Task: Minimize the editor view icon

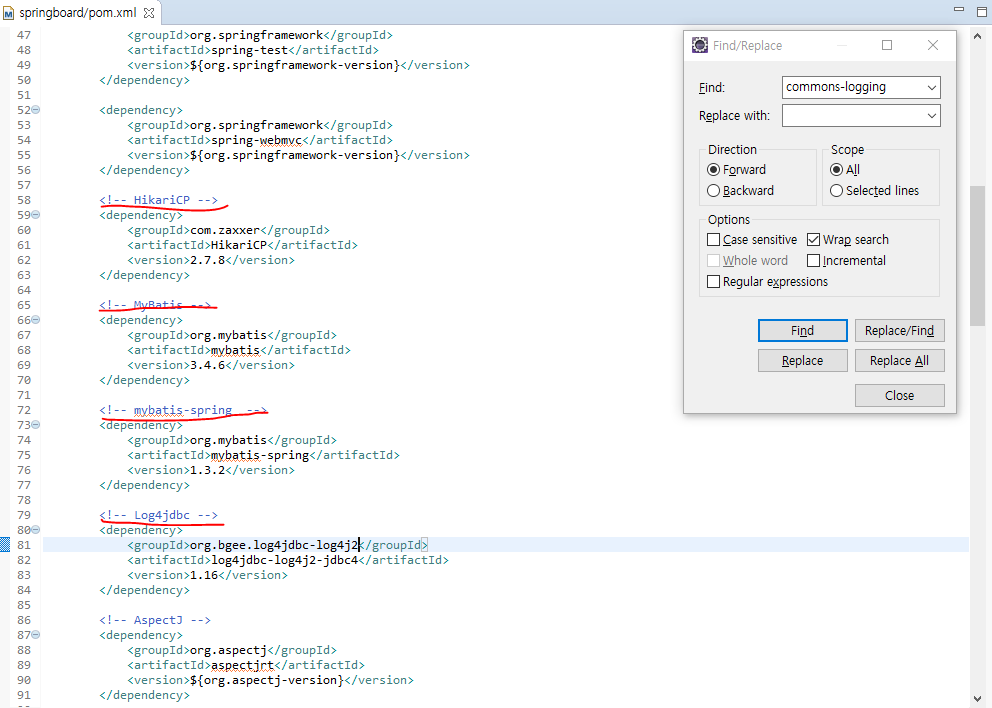Action: [959, 9]
